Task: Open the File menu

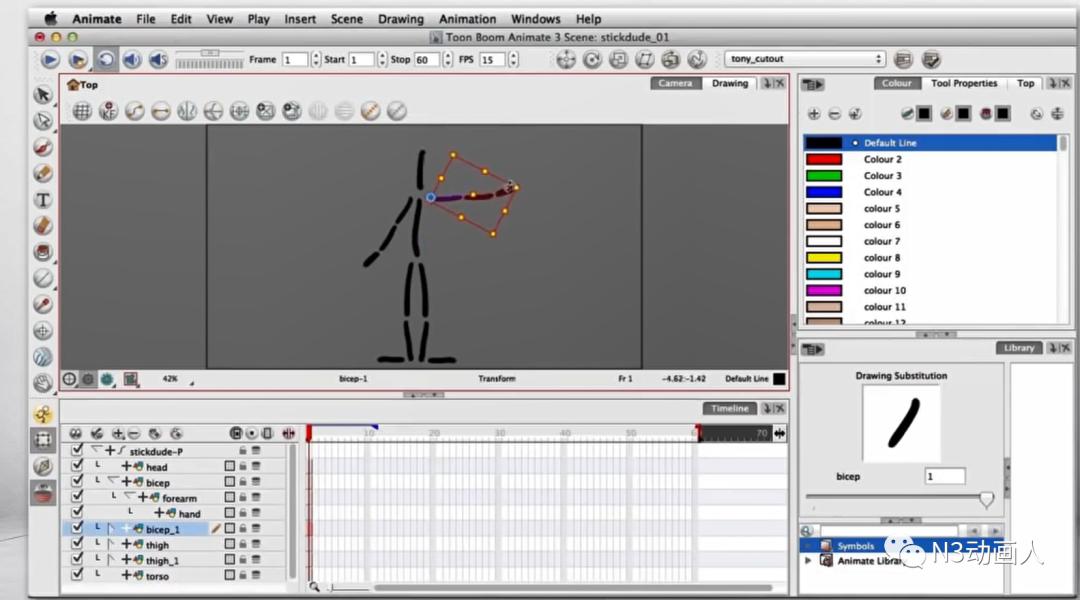Action: 145,19
